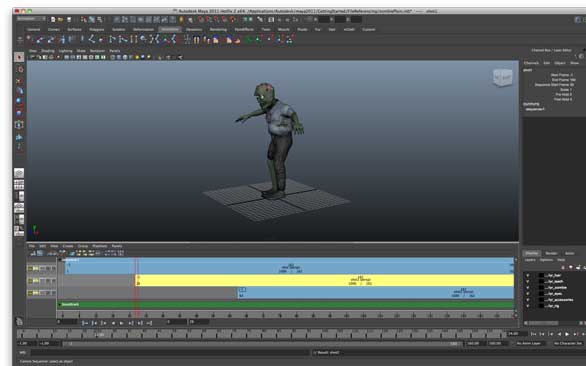586x366 pixels.
Task: Switch to the Dynamics shelf tab
Action: click(x=194, y=29)
